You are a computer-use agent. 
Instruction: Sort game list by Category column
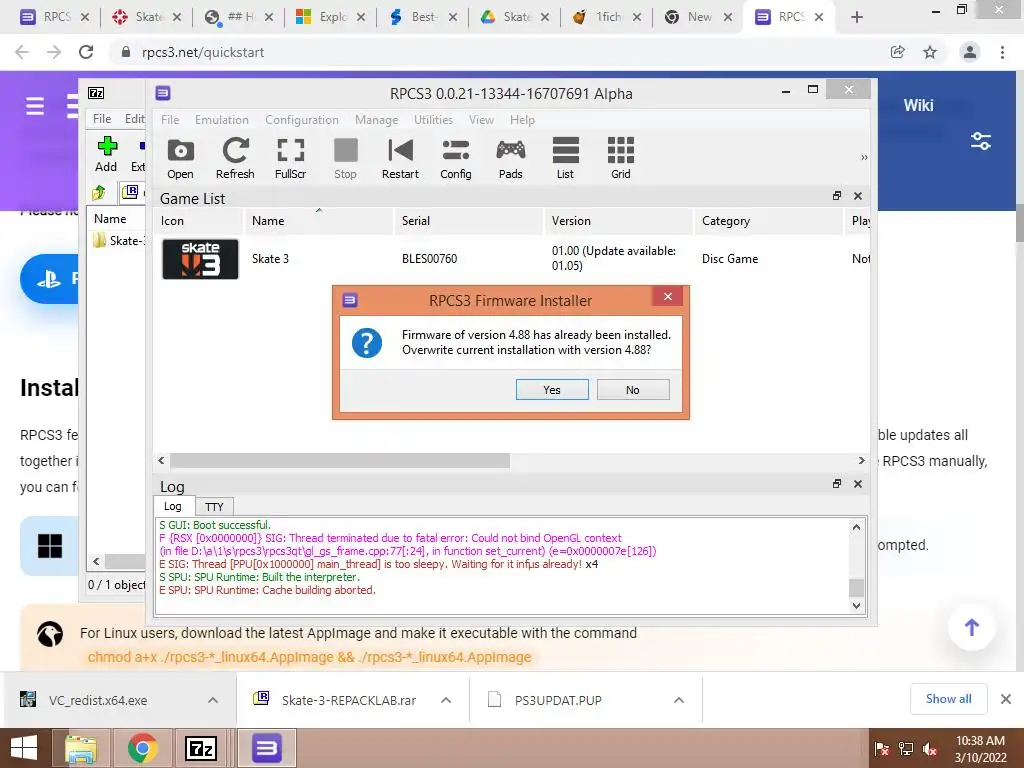click(768, 221)
